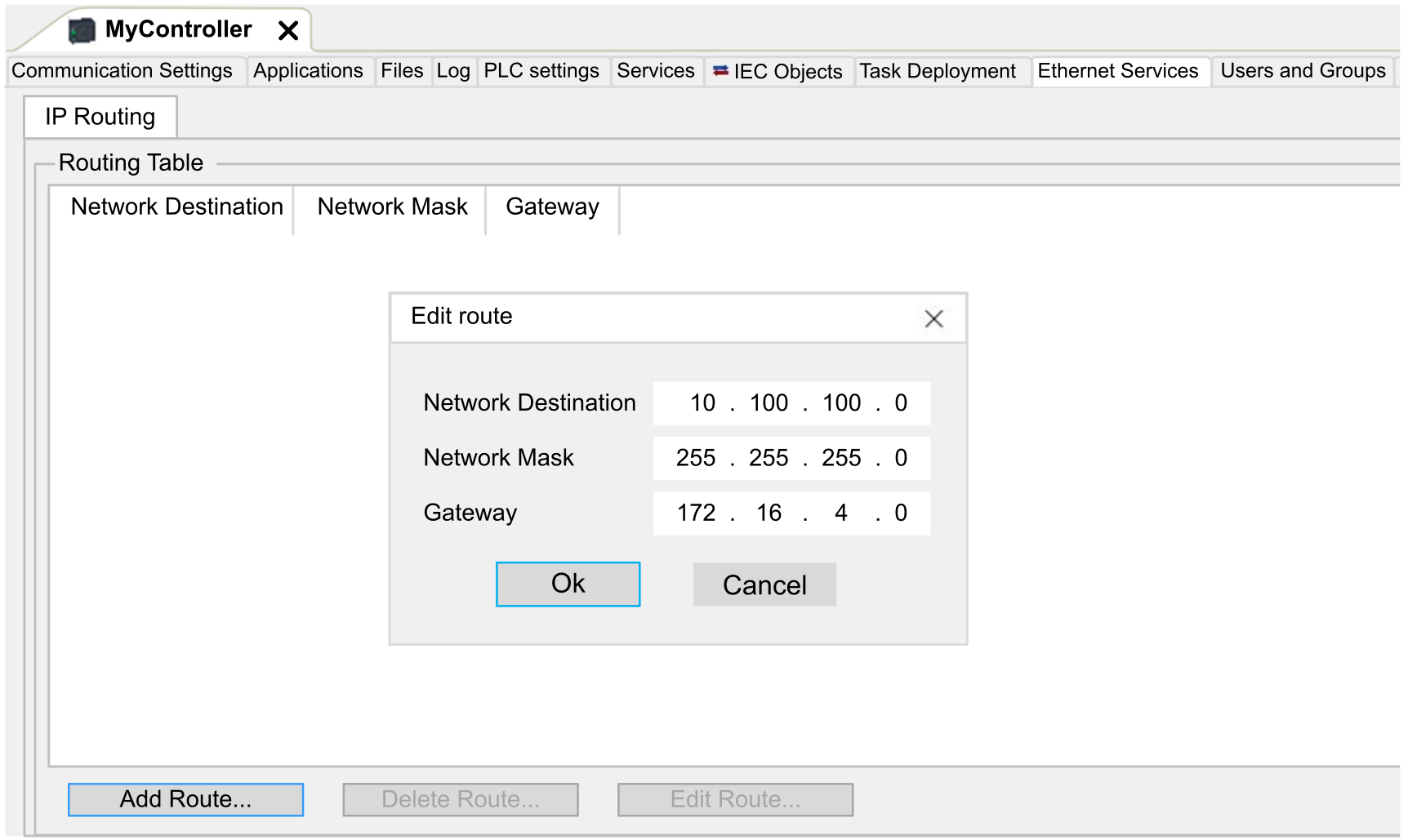
Task: Click the Add Route... button
Action: 185,799
